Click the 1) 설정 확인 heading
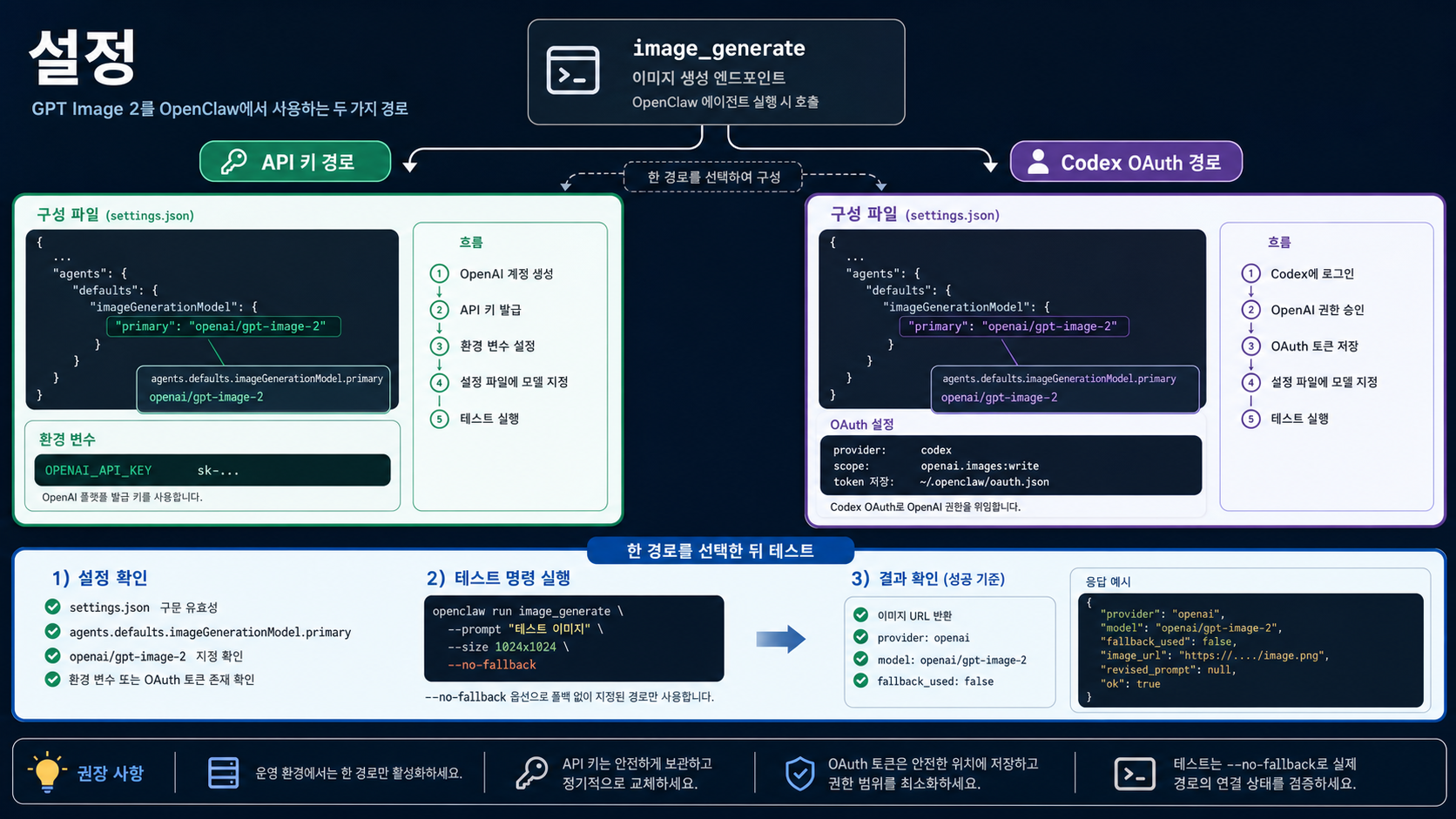Screen dimensions: 1456x819 (99, 578)
